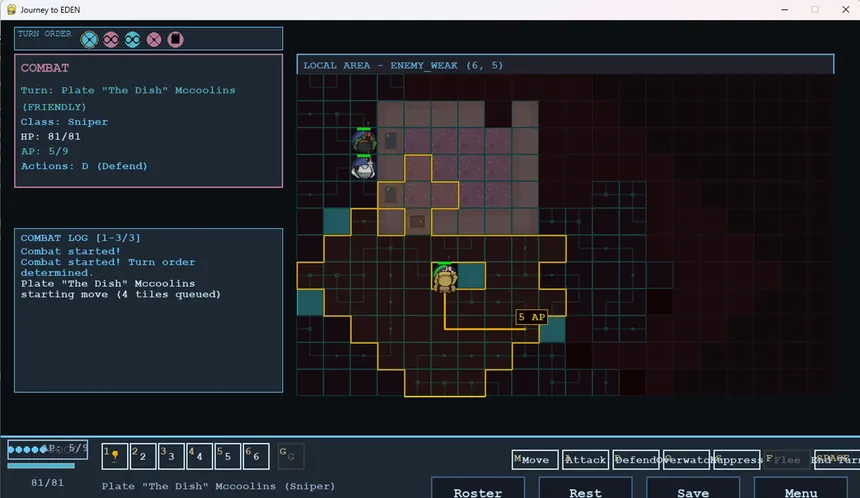The width and height of the screenshot is (860, 498).
Task: Click the Rest button
Action: coord(585,489)
